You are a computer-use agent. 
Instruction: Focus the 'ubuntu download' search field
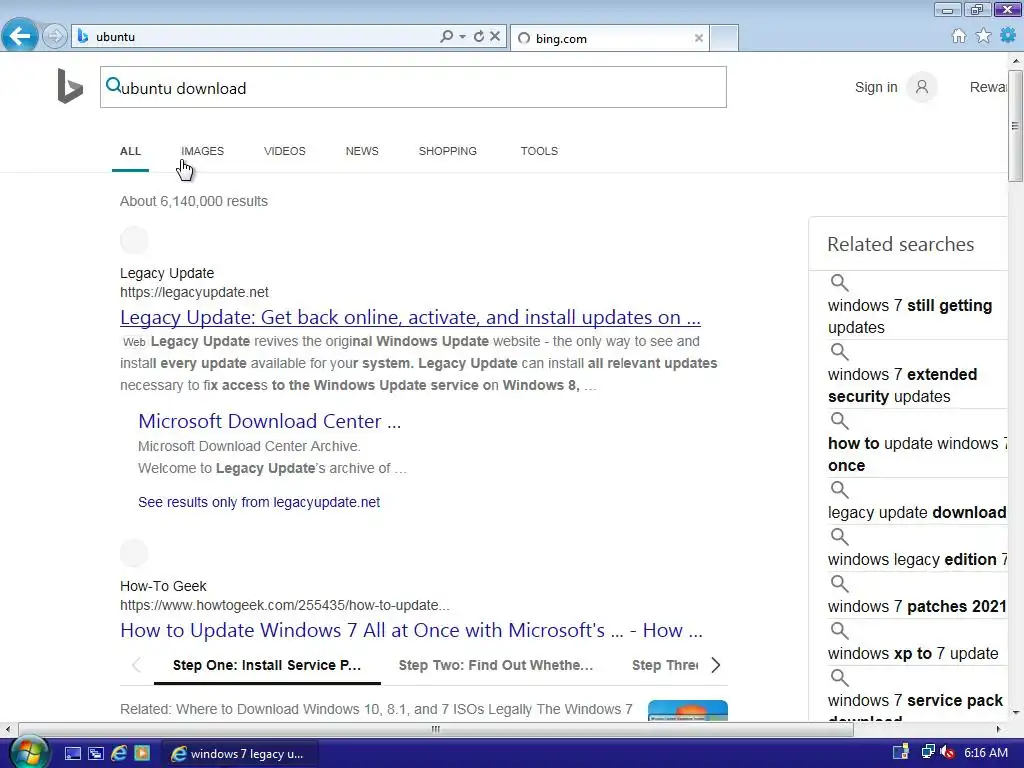point(413,87)
